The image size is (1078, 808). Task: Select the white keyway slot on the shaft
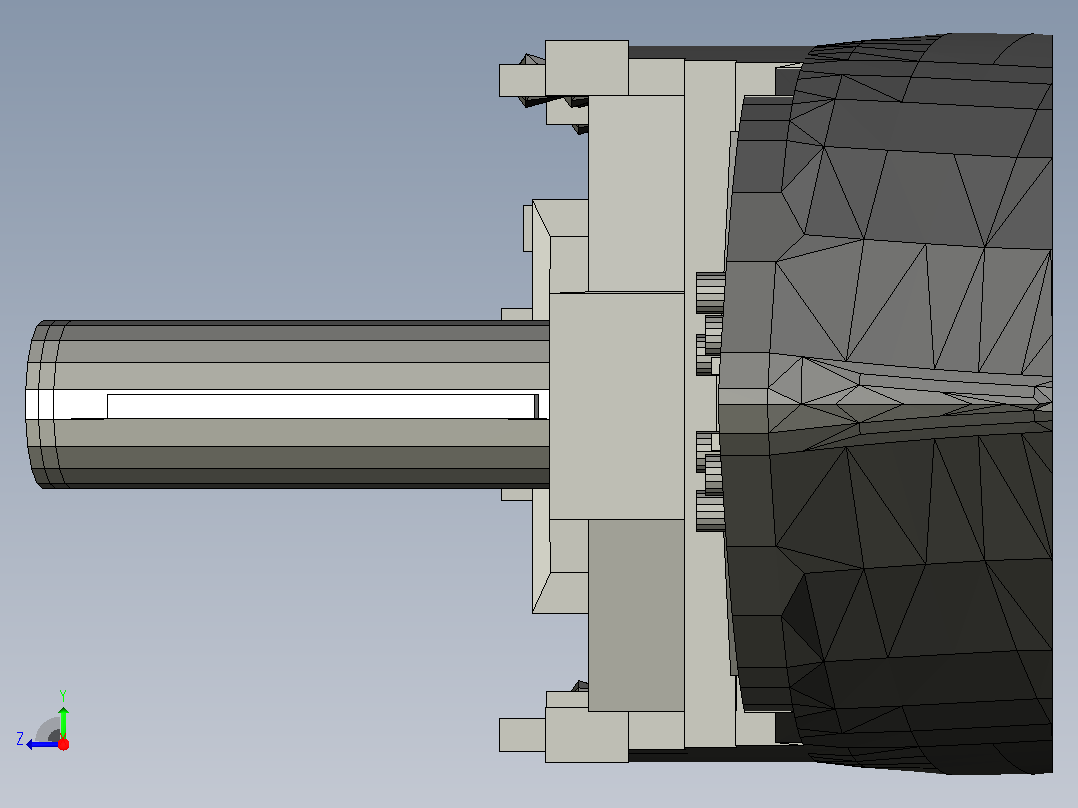coord(322,406)
